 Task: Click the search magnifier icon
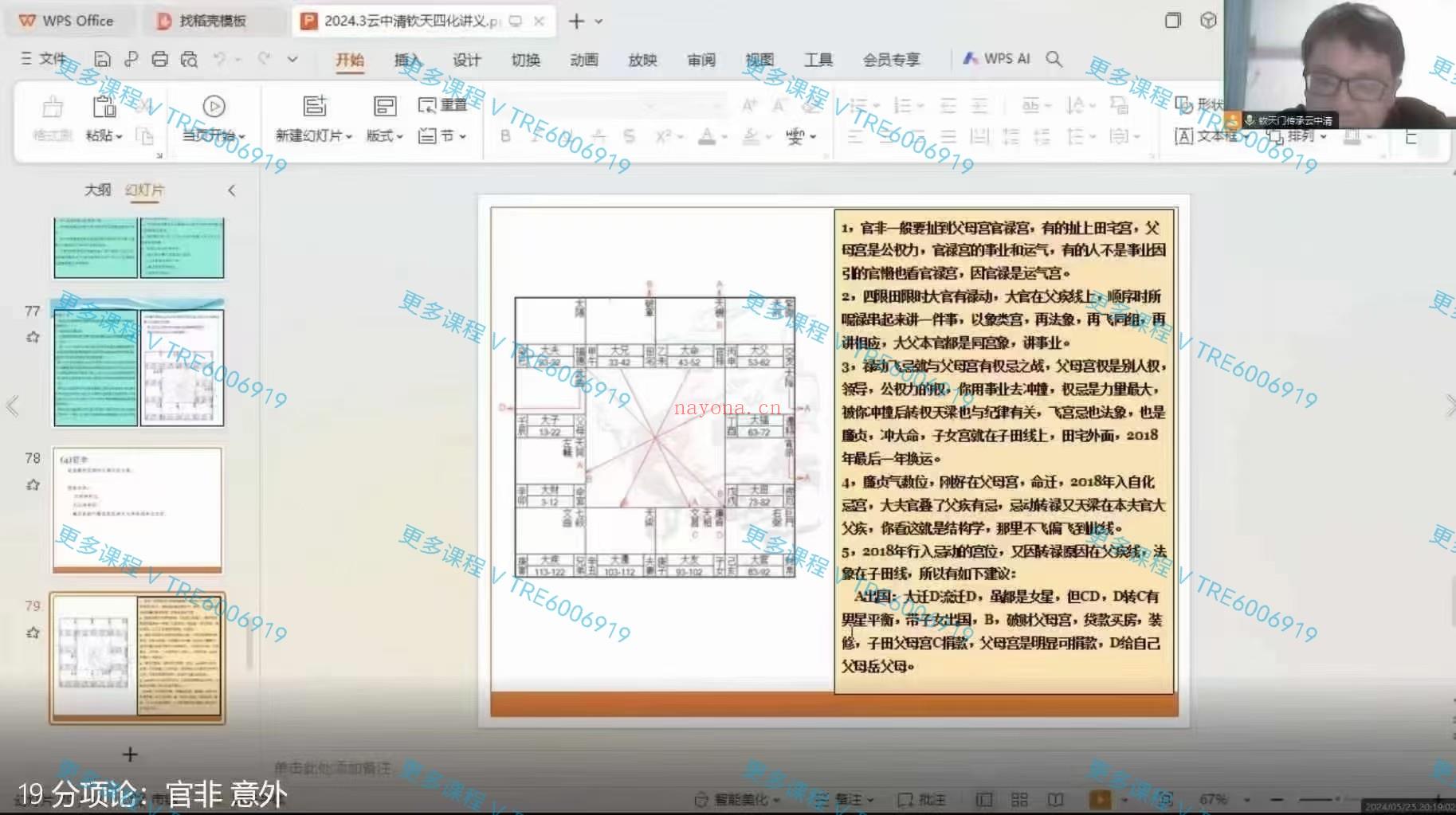coord(1054,59)
